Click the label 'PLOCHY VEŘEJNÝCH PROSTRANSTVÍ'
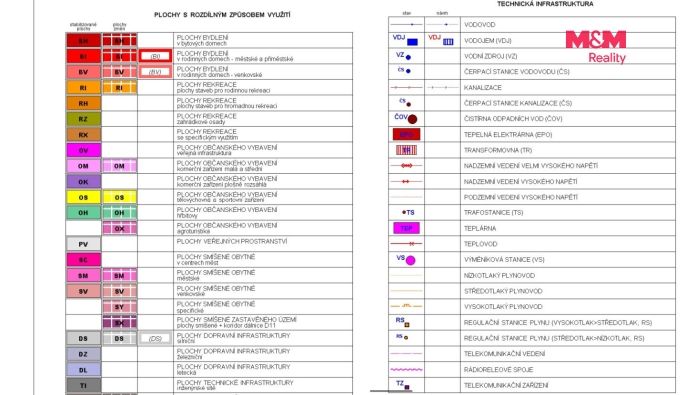The width and height of the screenshot is (686, 395). pos(232,241)
